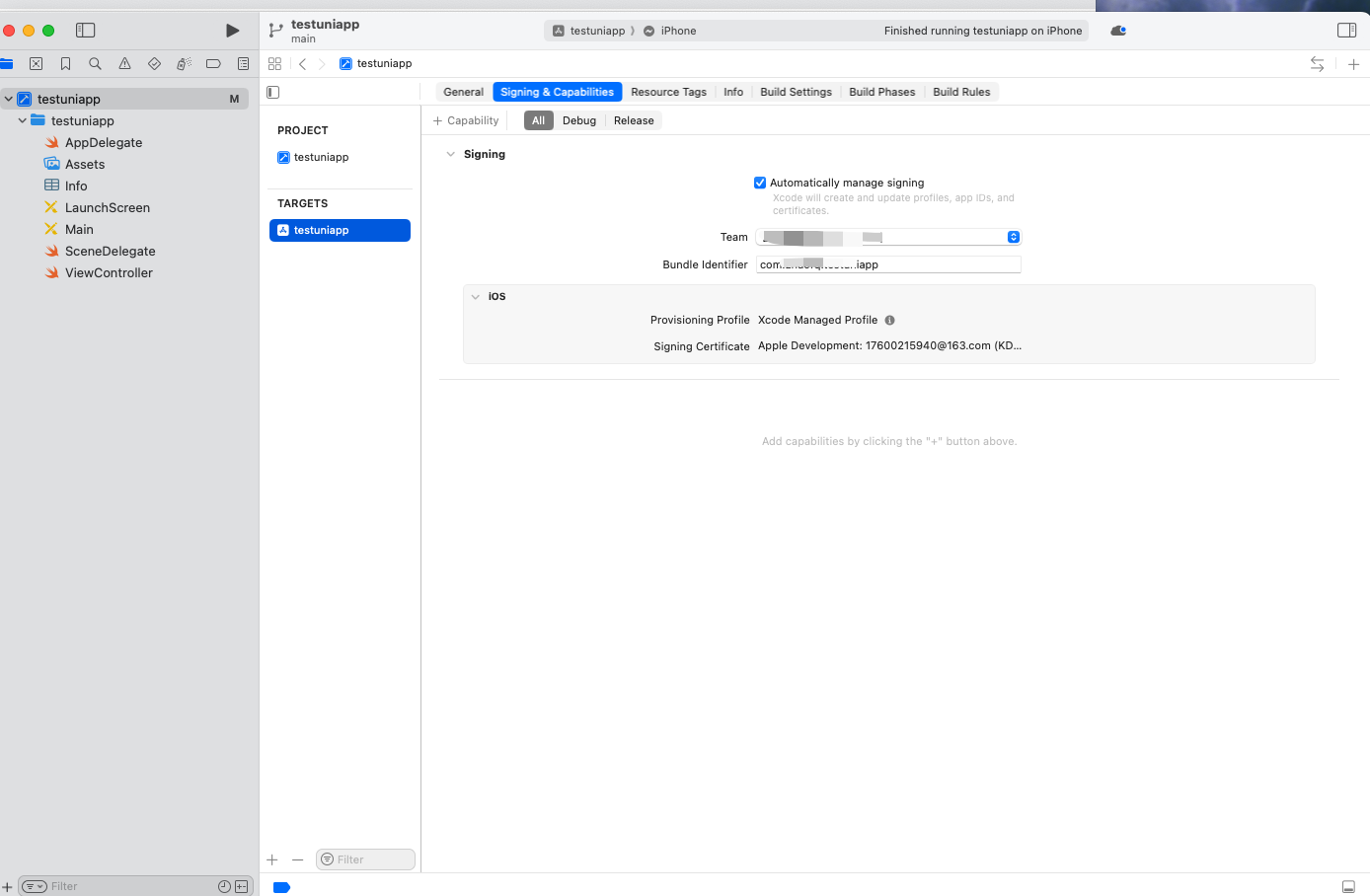Screen dimensions: 1370x896
Task: Hide the project and targets list
Action: (x=273, y=92)
